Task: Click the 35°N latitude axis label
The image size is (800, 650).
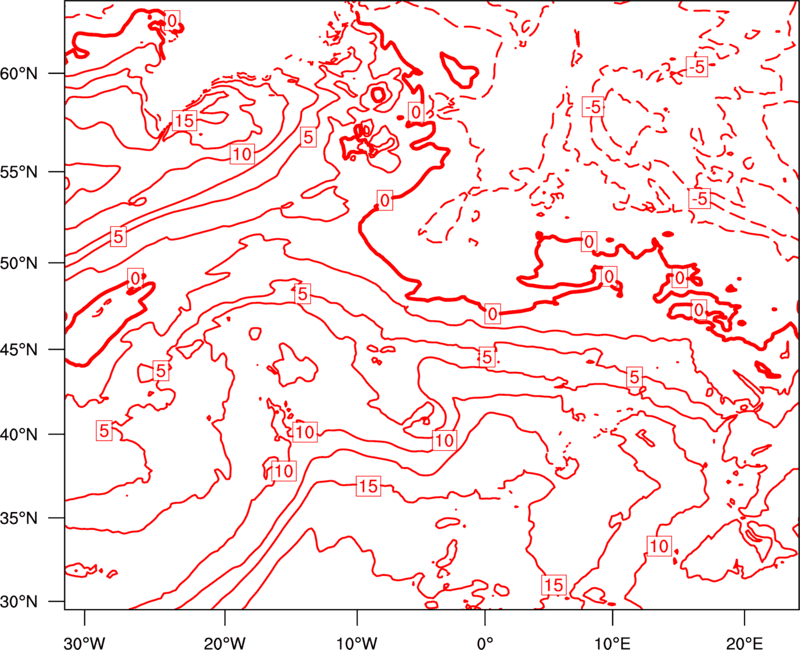Action: (19, 518)
